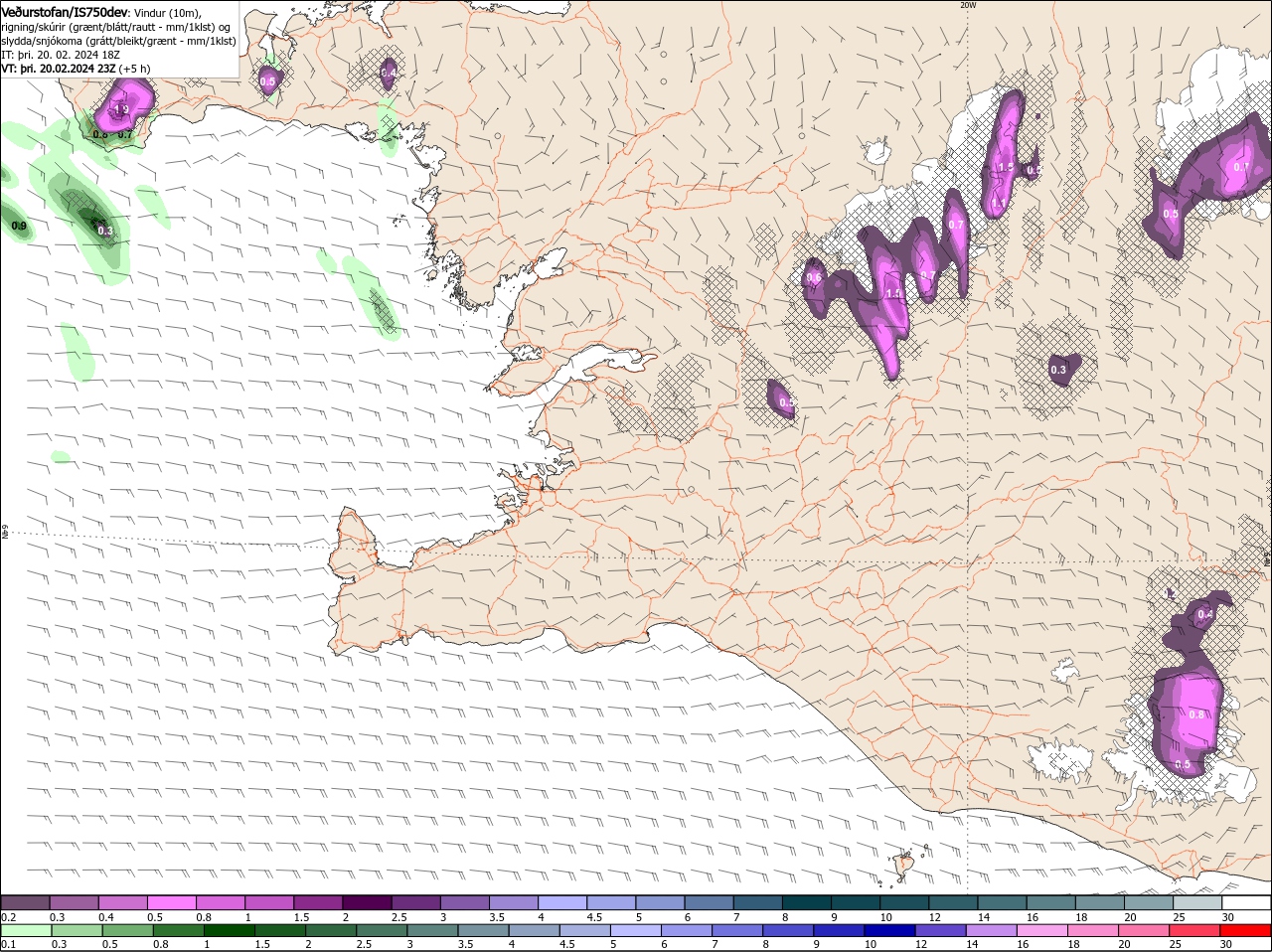Click the 0.3 value in the isolated purple patch

pyautogui.click(x=1058, y=370)
